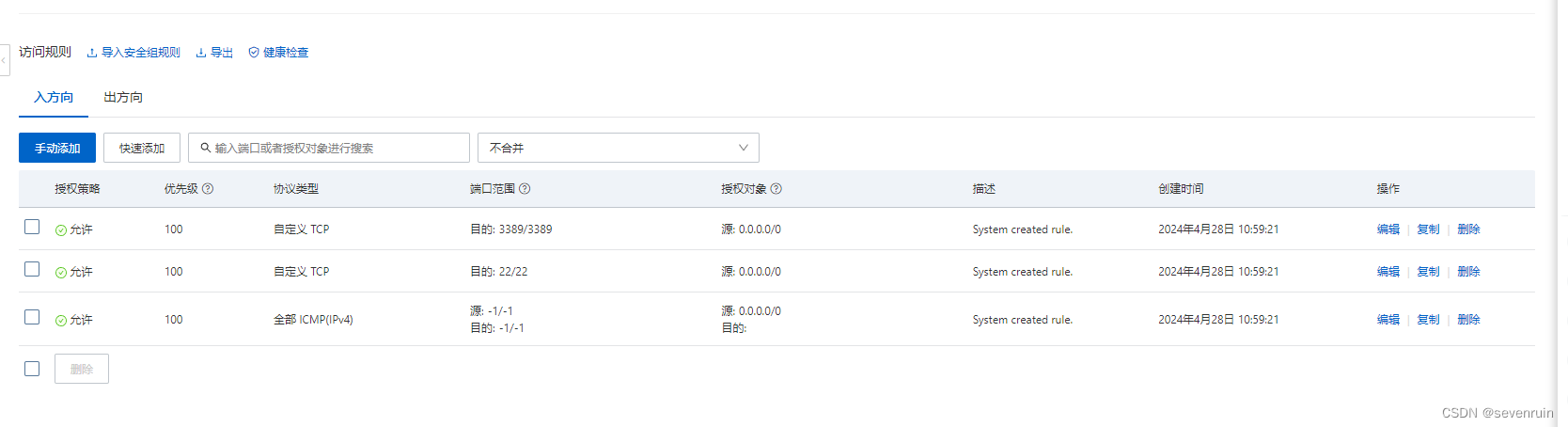This screenshot has height=427, width=1568.
Task: Click the 导出 export icon
Action: [201, 53]
